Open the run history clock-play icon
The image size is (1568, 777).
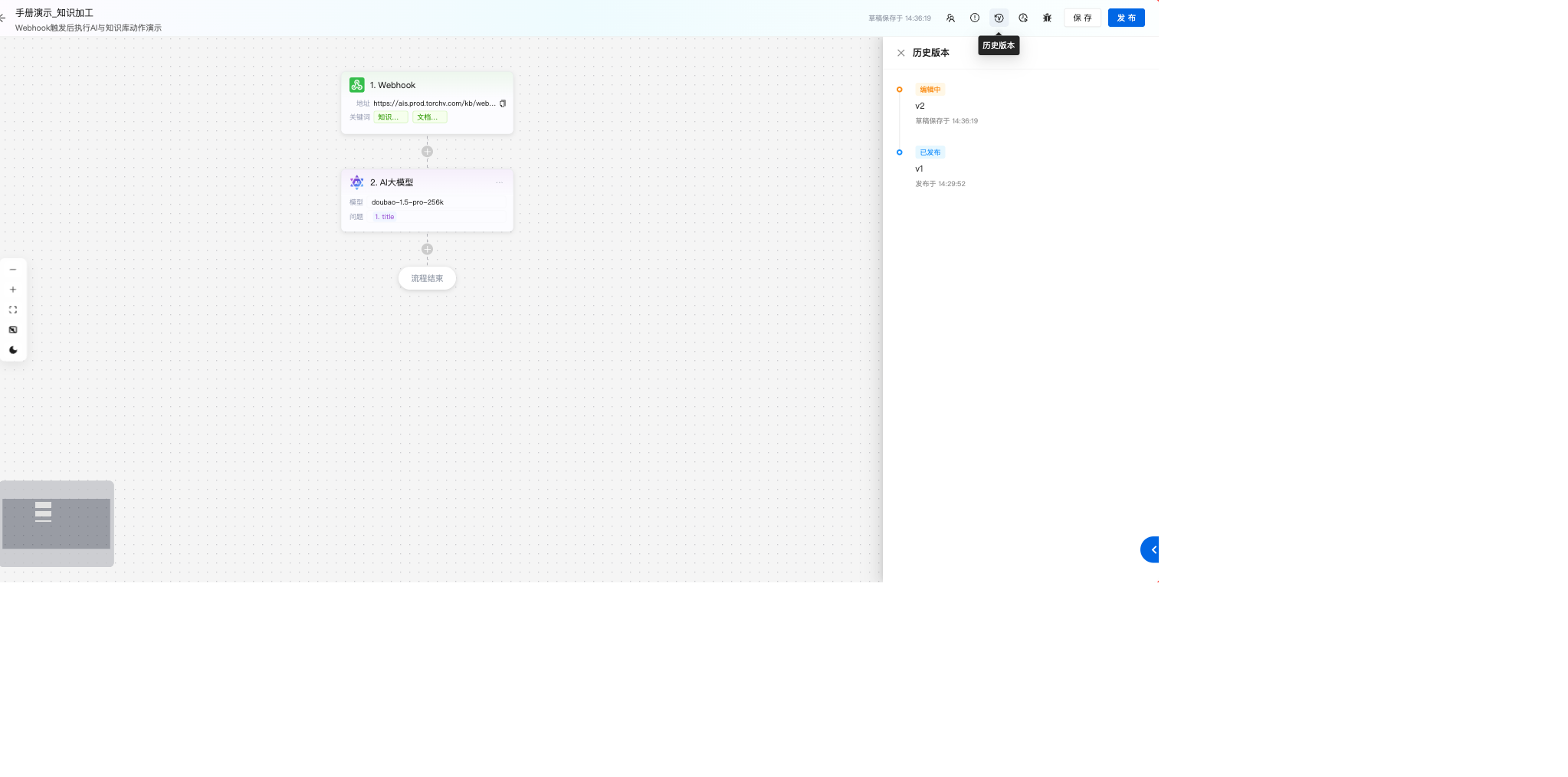tap(1023, 18)
